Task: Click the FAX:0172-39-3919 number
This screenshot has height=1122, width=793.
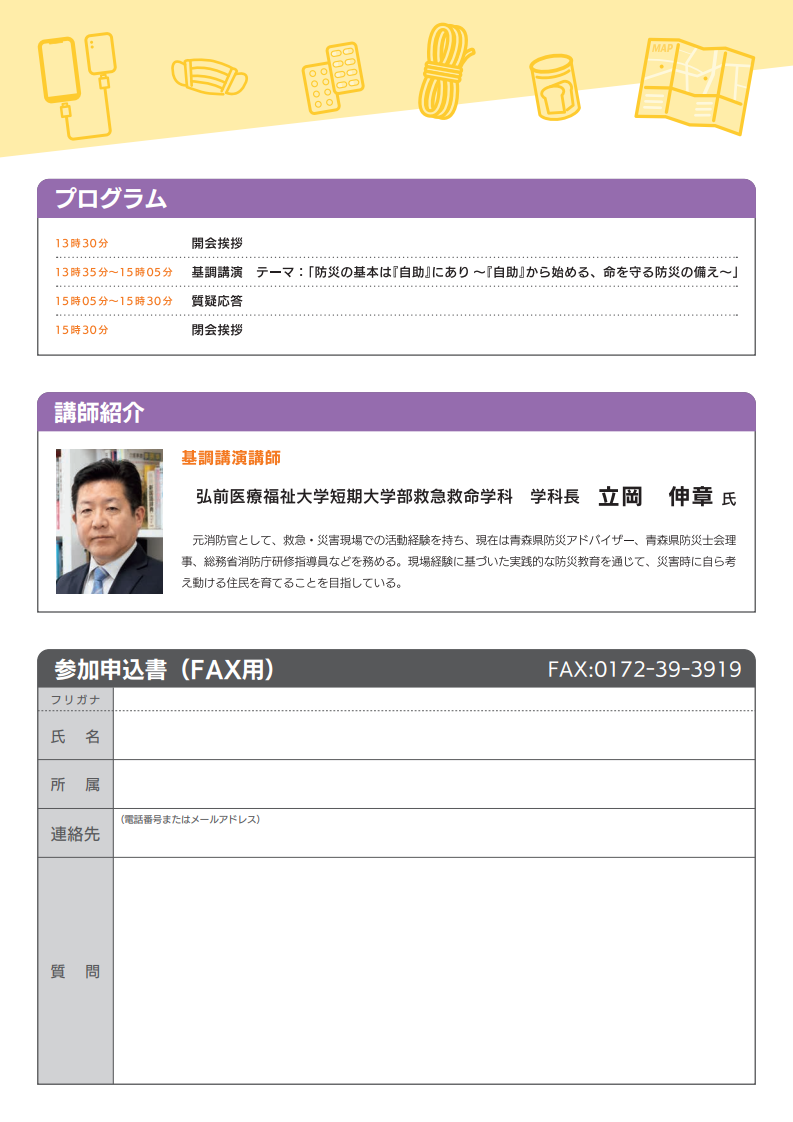Action: [x=644, y=669]
